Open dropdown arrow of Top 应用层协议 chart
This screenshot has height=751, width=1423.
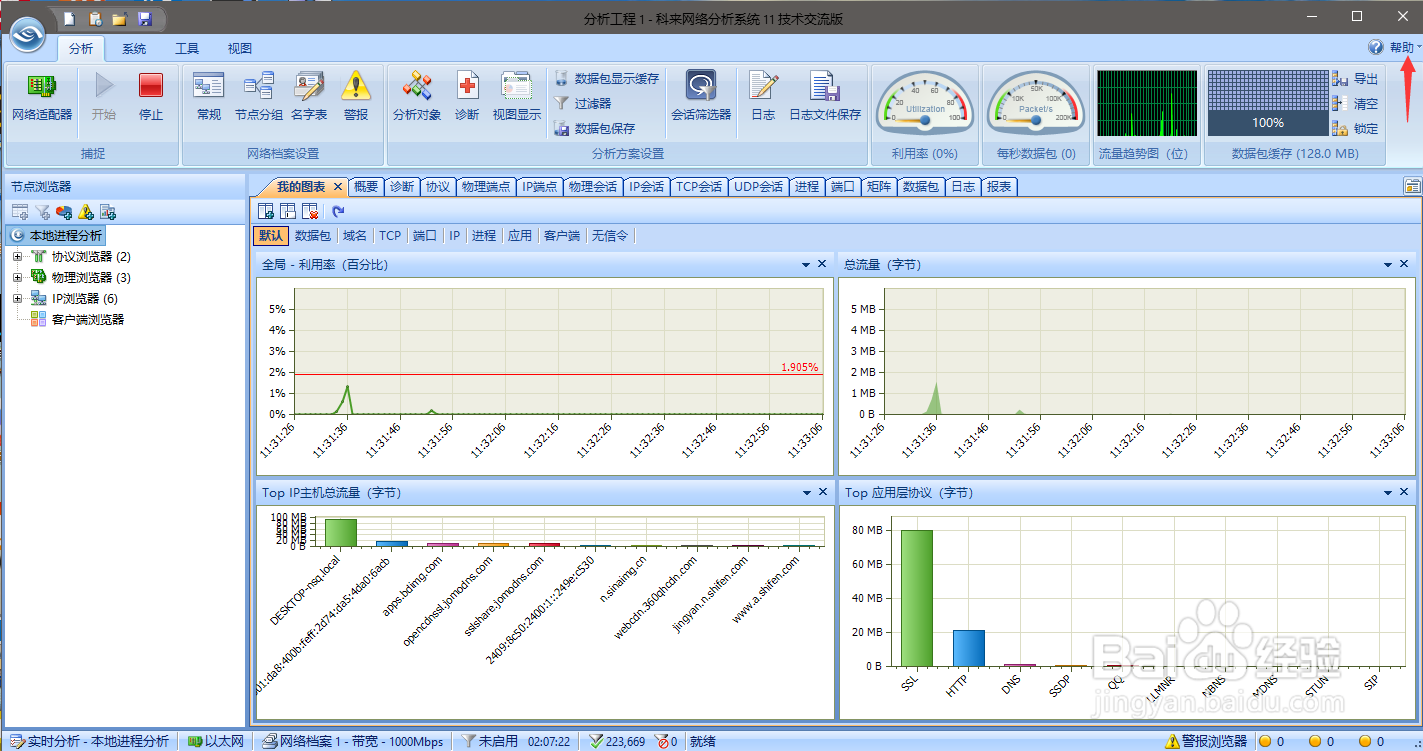[1389, 493]
